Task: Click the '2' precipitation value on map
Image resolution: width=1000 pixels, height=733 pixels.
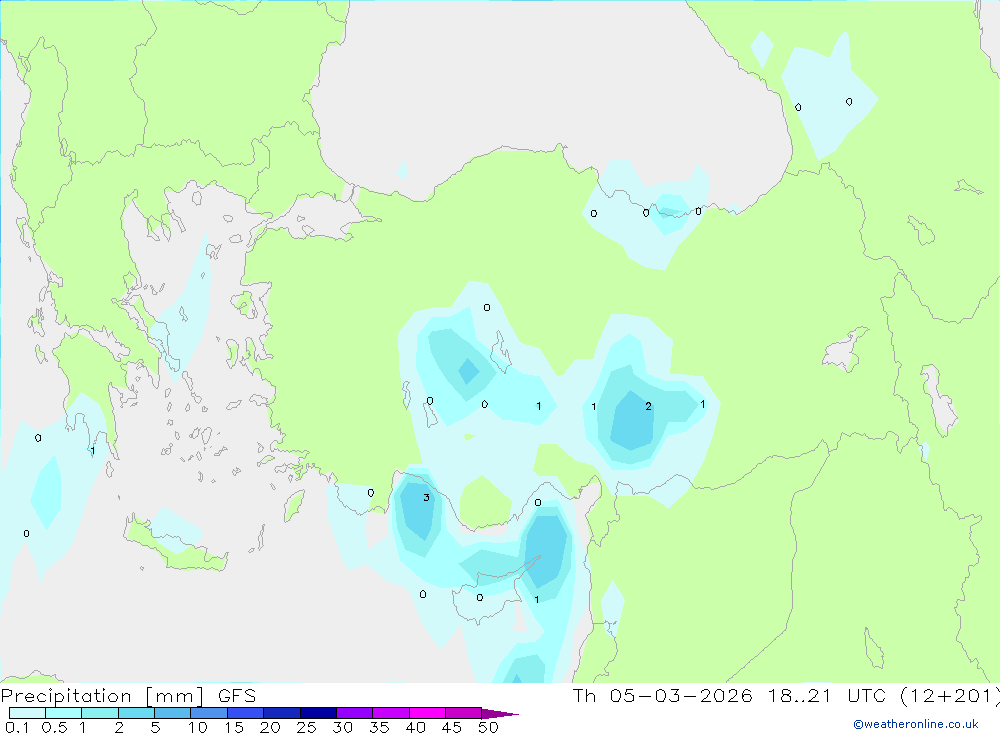Action: pos(648,406)
